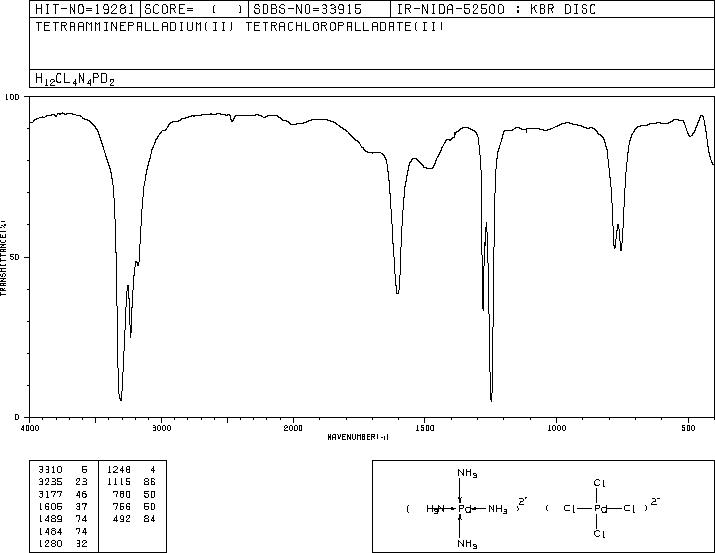Click the left Cl atom of the anion
715x553 pixels.
pyautogui.click(x=570, y=508)
